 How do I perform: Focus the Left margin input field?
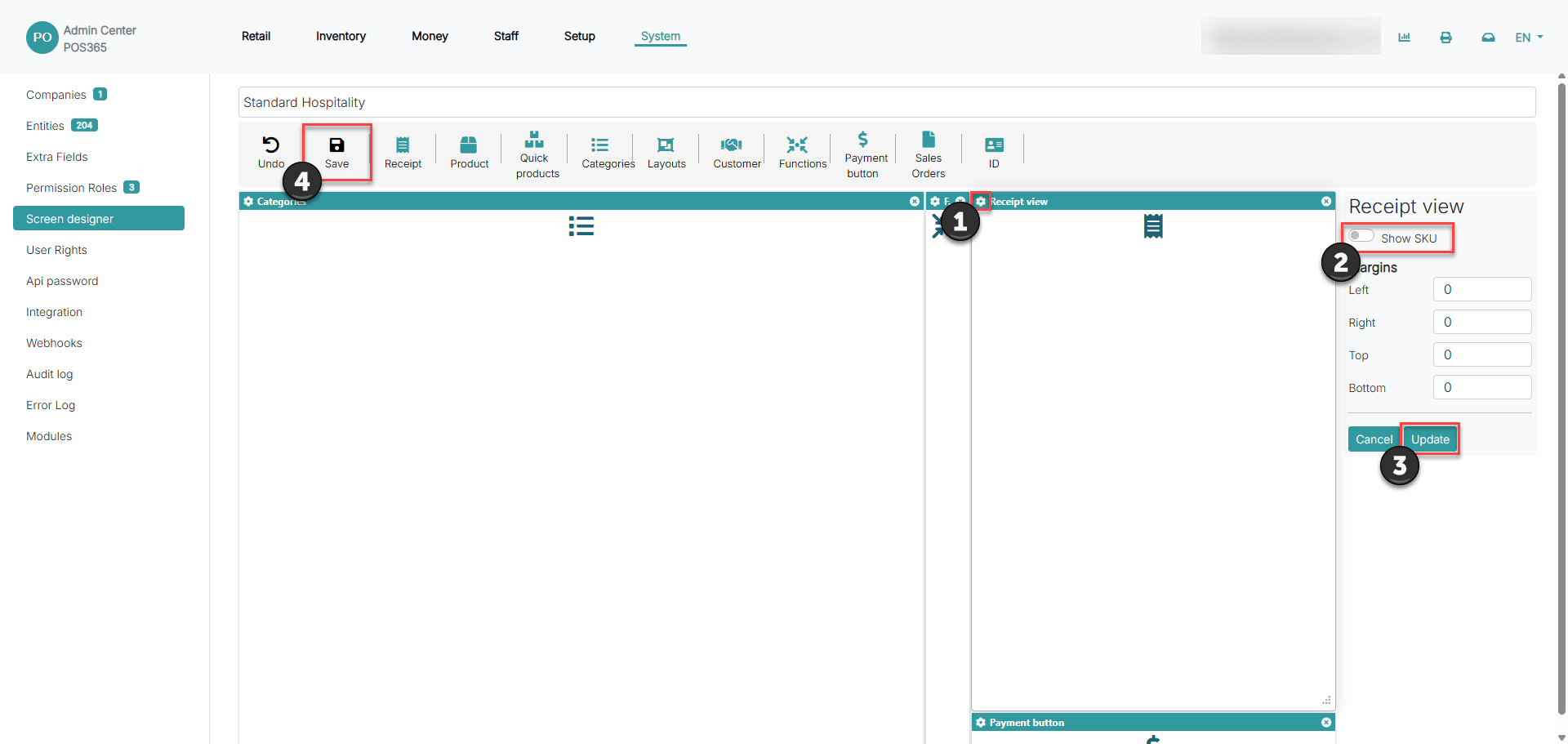(1482, 289)
